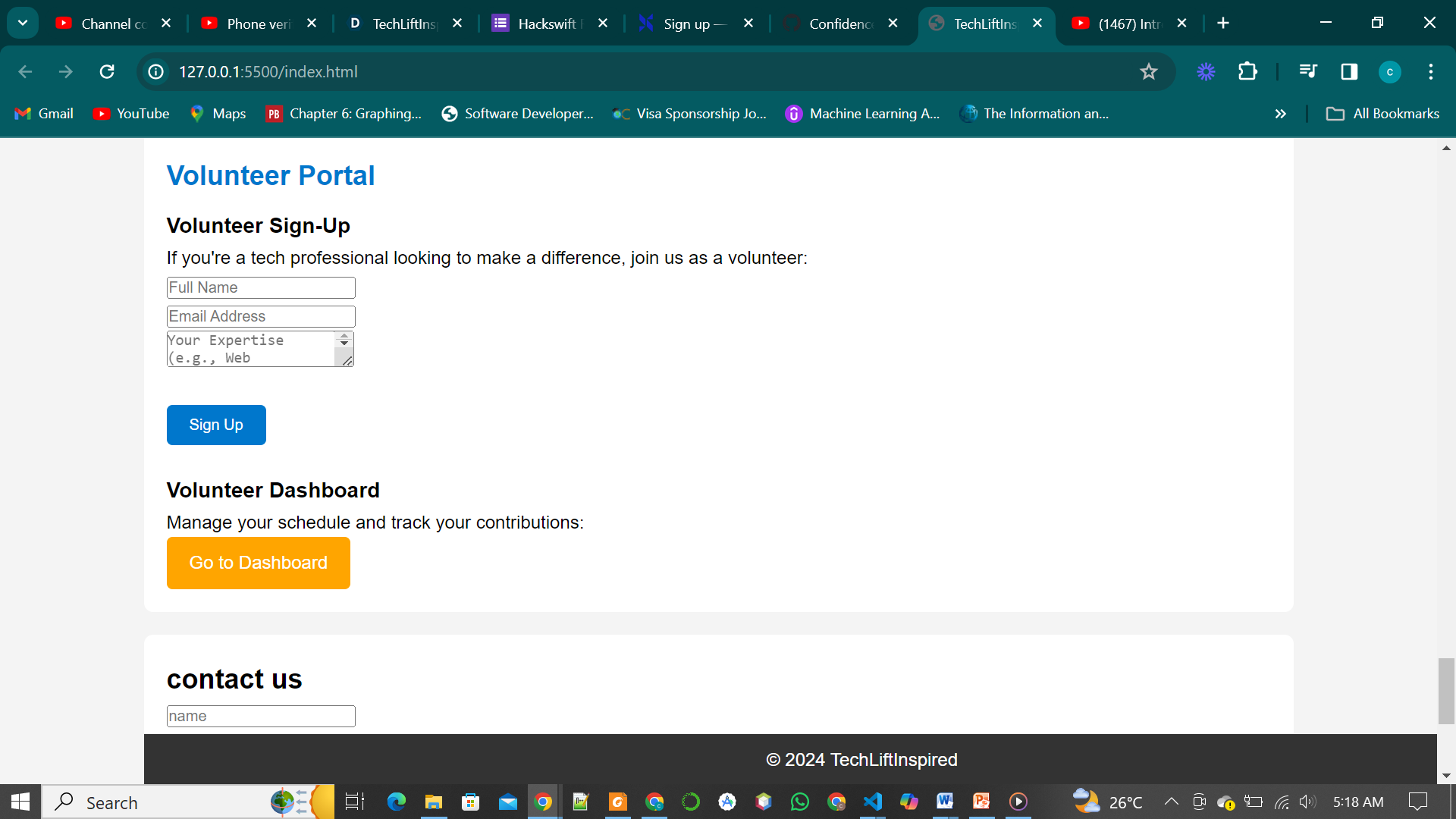Open Visual Studio Code from taskbar
This screenshot has width=1456, height=819.
[873, 802]
